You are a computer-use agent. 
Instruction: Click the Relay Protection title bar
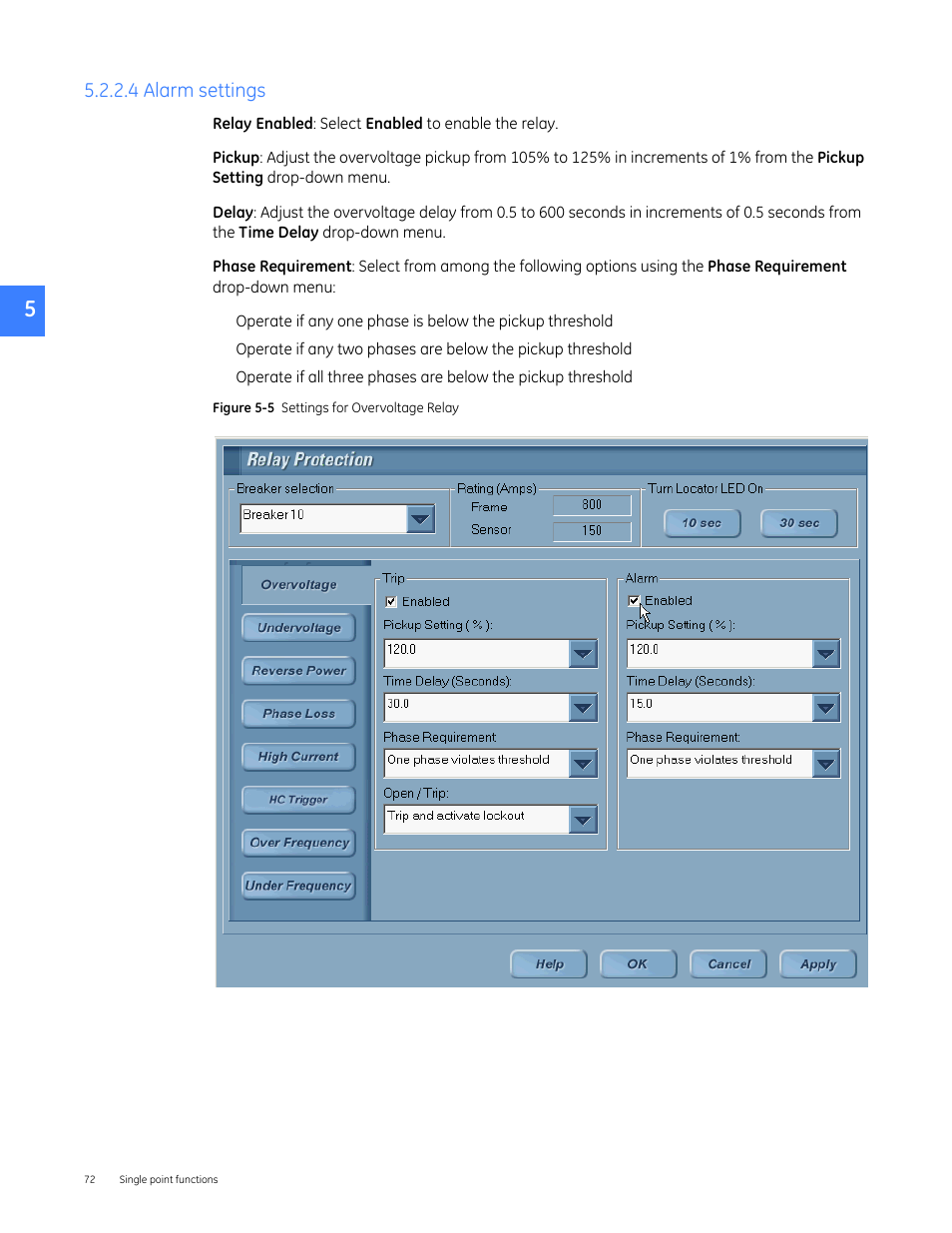click(544, 460)
